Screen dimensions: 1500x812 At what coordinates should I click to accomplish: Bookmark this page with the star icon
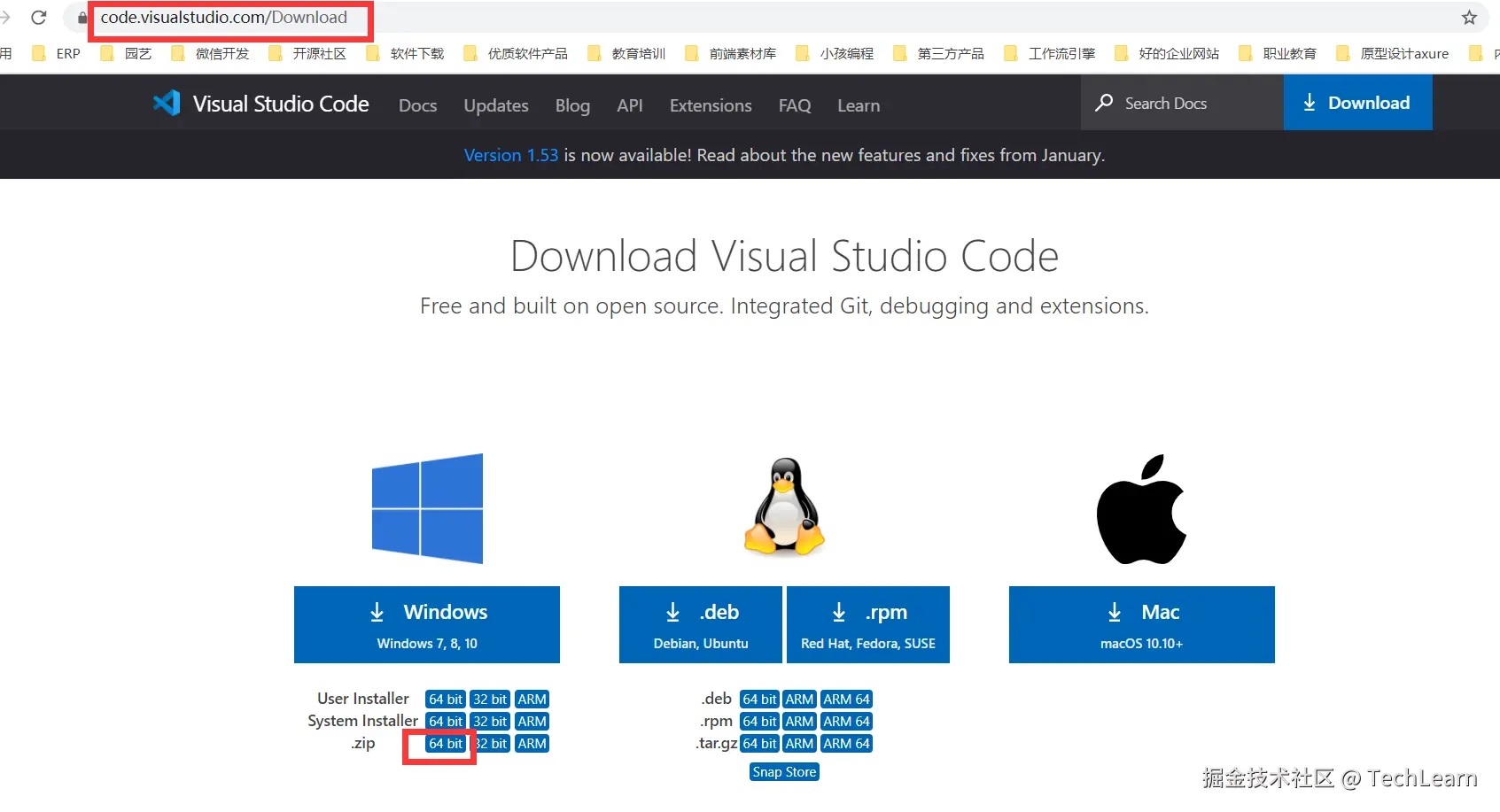coord(1469,18)
